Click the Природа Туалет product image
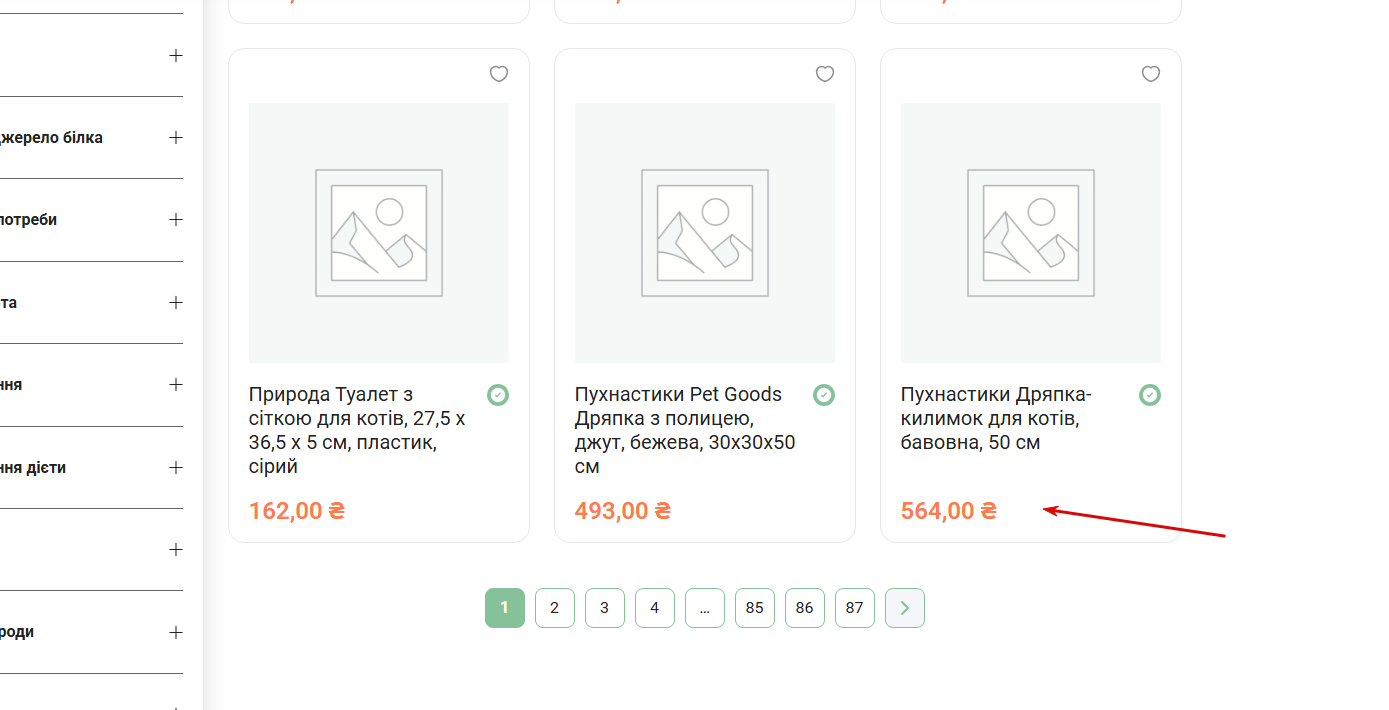Screen dimensions: 1389x710 pyautogui.click(x=379, y=233)
